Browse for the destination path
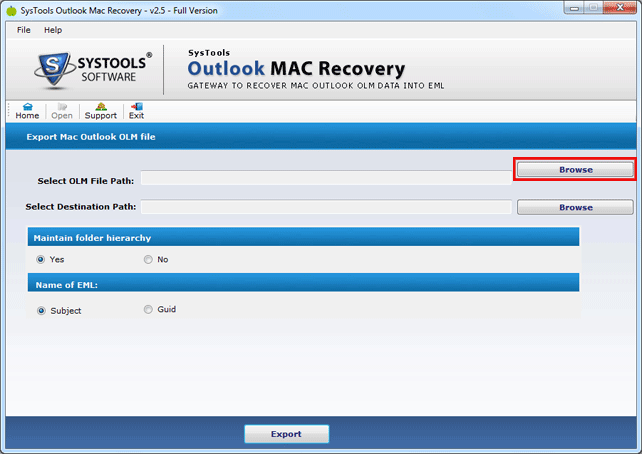 coord(575,207)
